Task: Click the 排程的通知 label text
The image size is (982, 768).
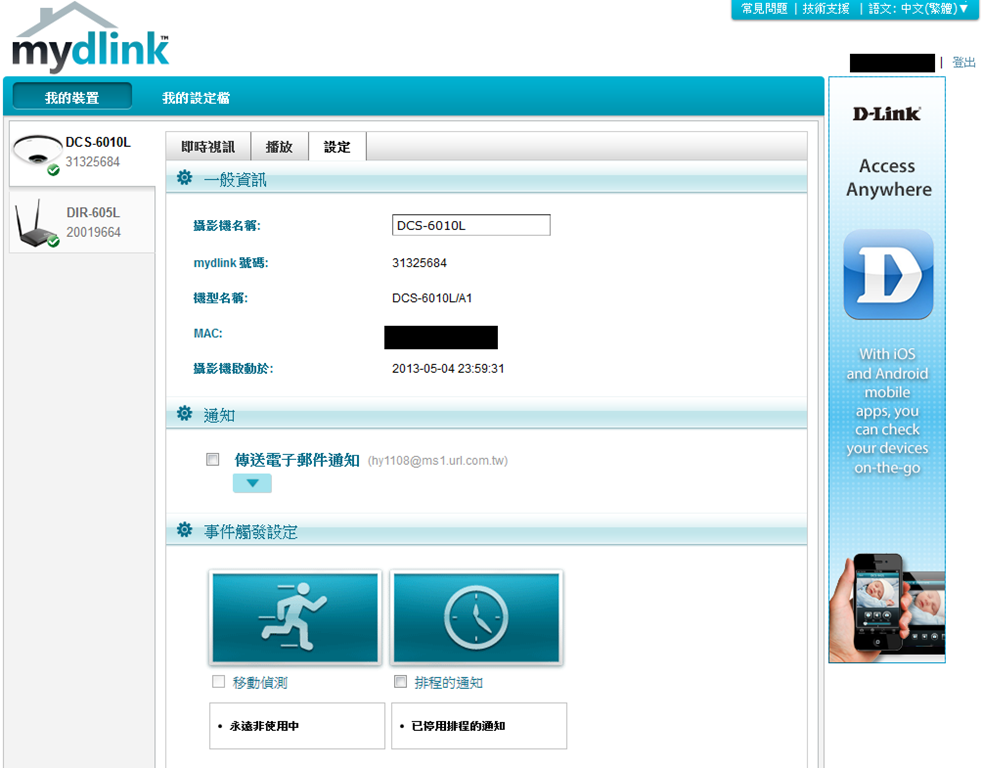Action: click(448, 683)
